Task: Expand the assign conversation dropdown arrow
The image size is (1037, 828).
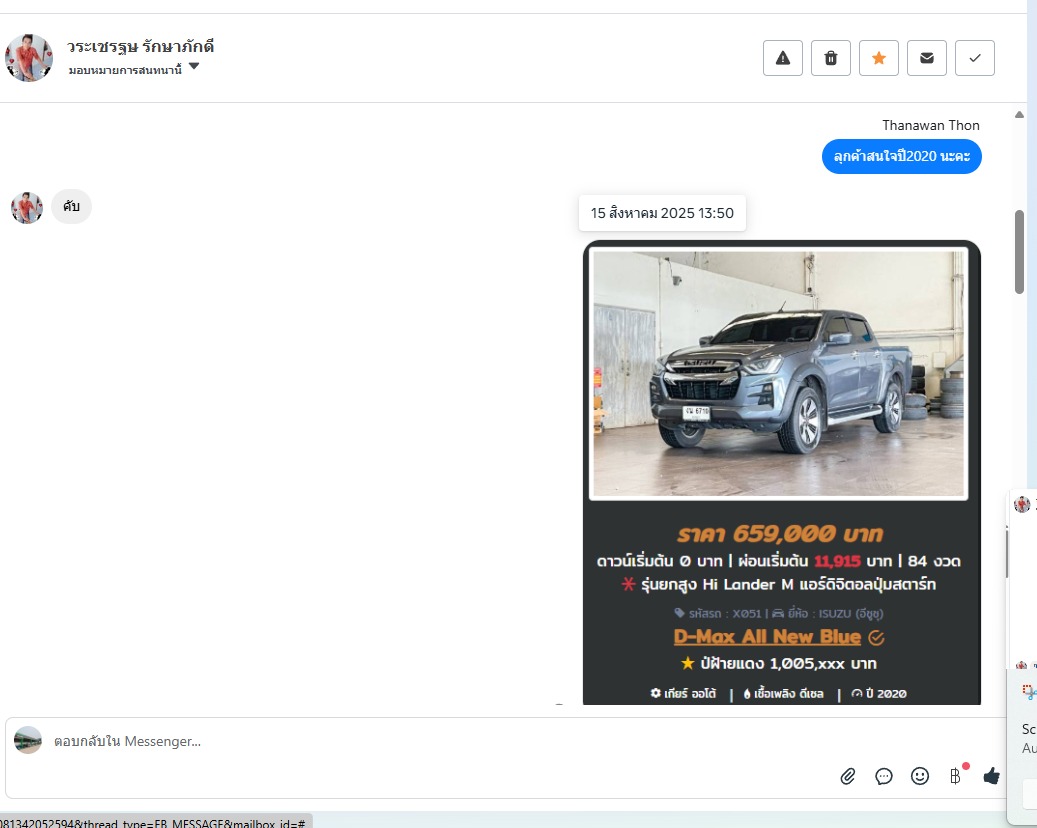Action: click(x=194, y=66)
